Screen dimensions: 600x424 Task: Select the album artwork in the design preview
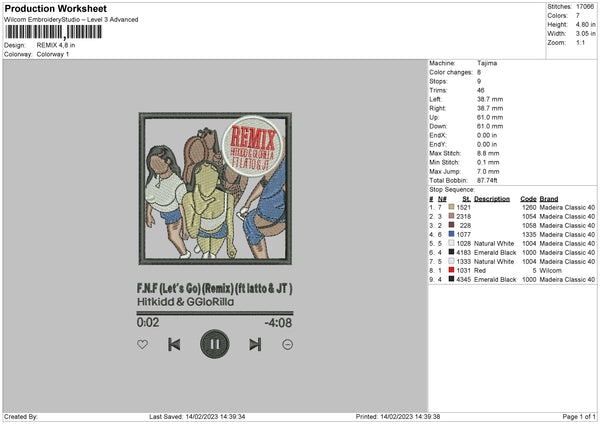tap(215, 189)
